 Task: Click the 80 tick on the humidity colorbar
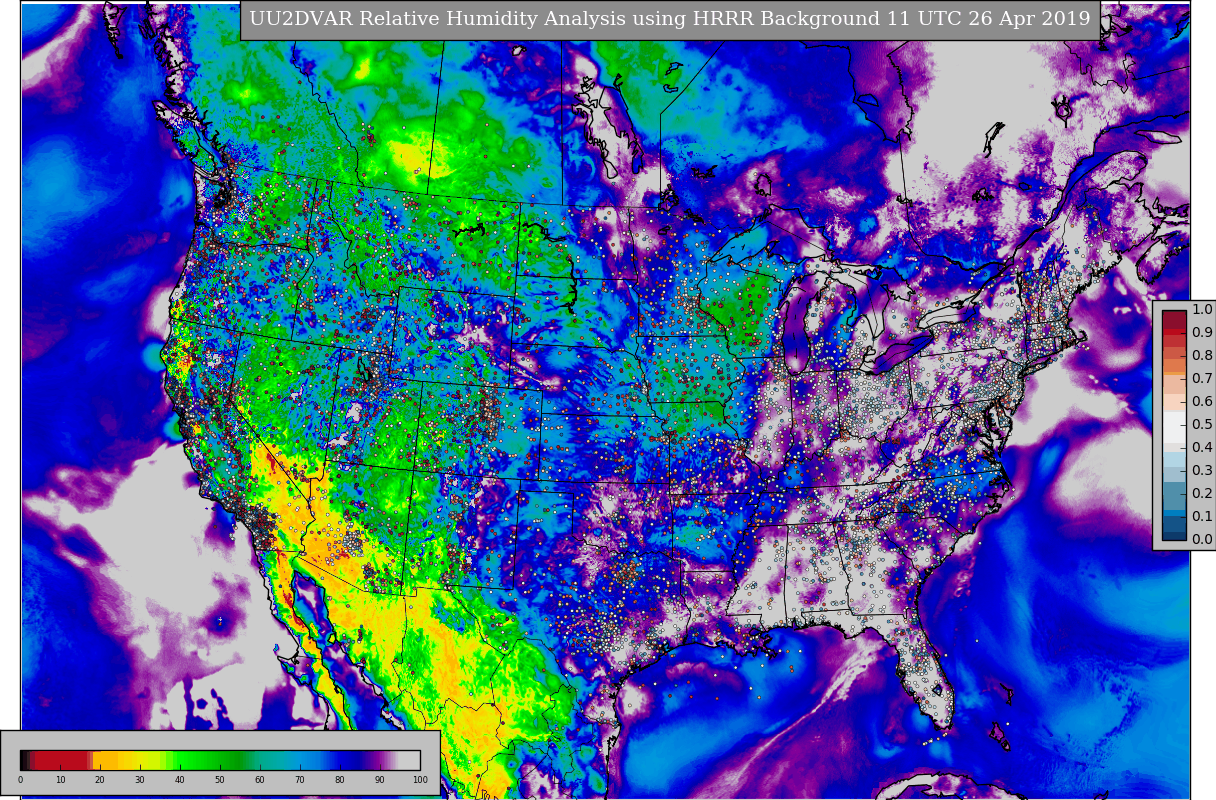pos(340,780)
